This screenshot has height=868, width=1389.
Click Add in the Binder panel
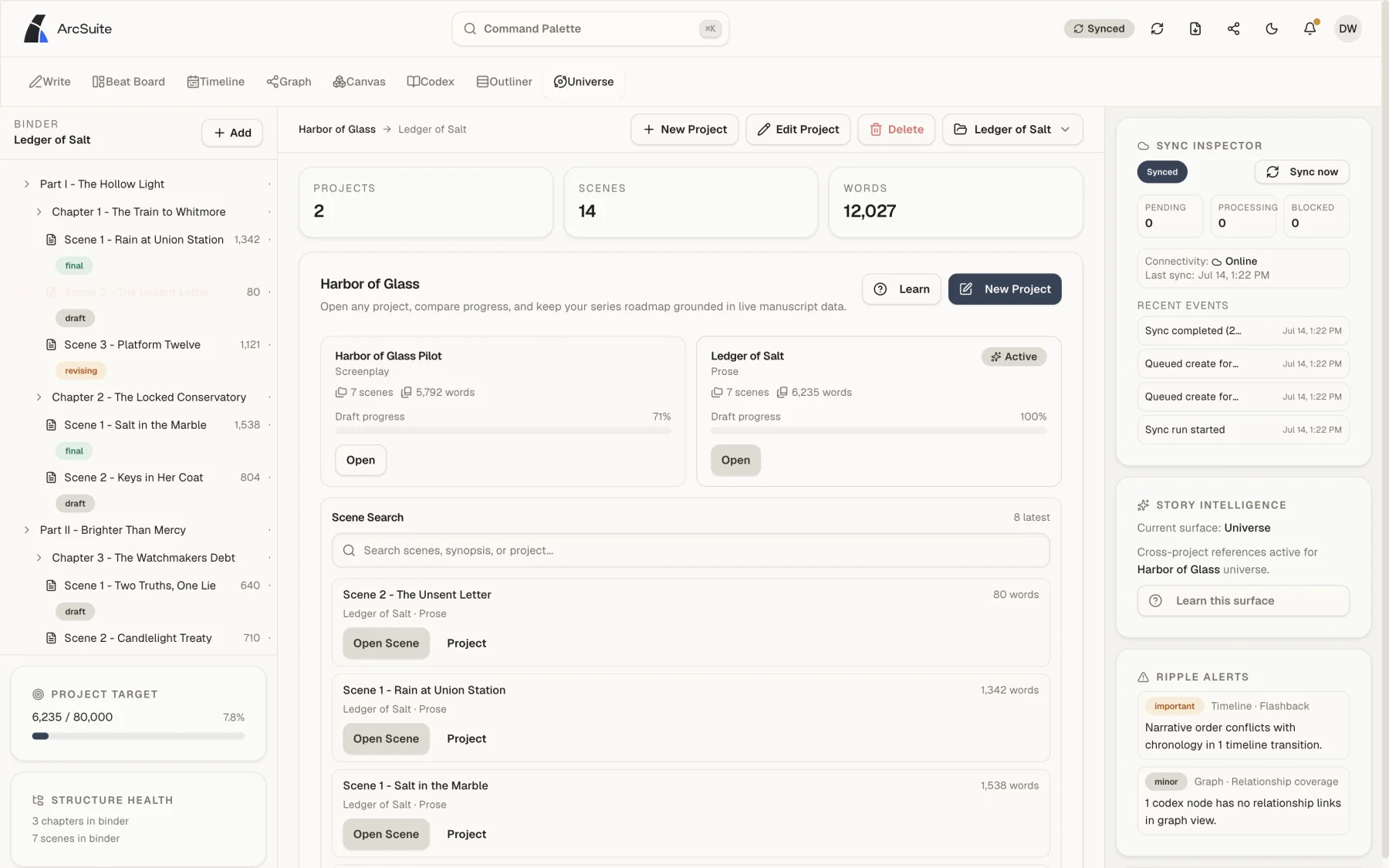[232, 133]
